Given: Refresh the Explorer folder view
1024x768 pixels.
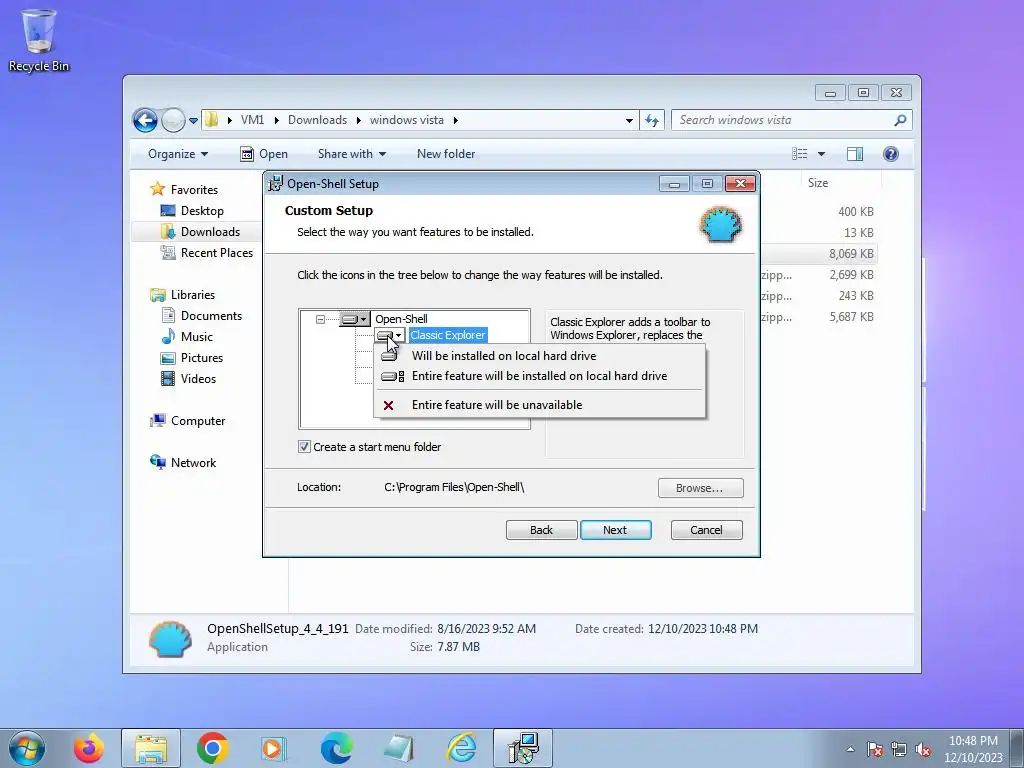Looking at the screenshot, I should pos(652,120).
